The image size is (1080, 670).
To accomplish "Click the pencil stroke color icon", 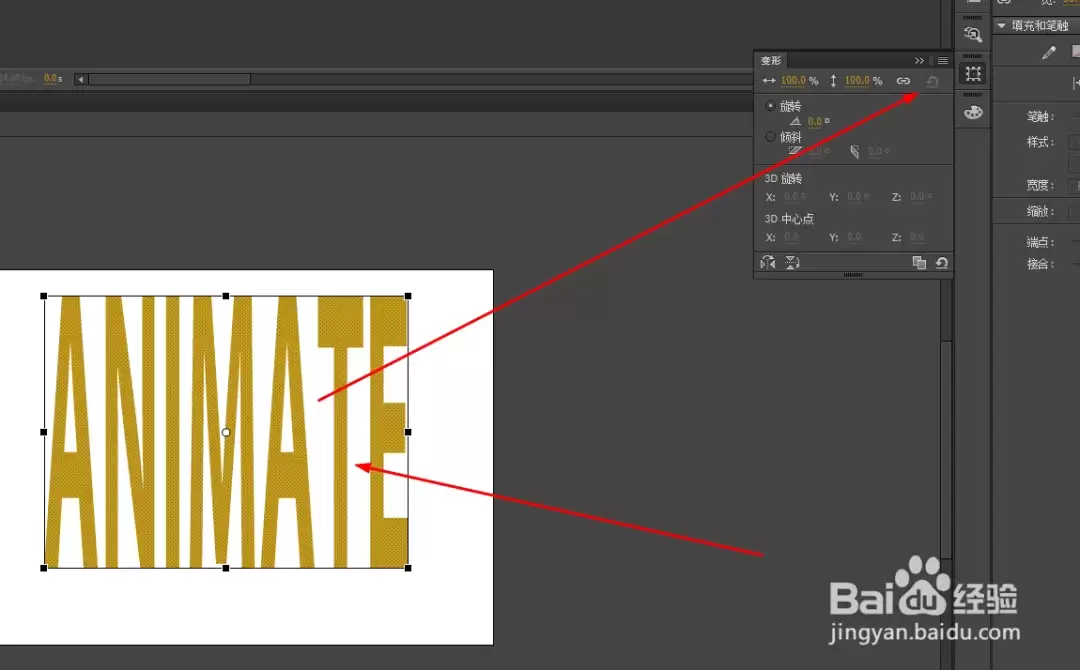I will click(1048, 53).
